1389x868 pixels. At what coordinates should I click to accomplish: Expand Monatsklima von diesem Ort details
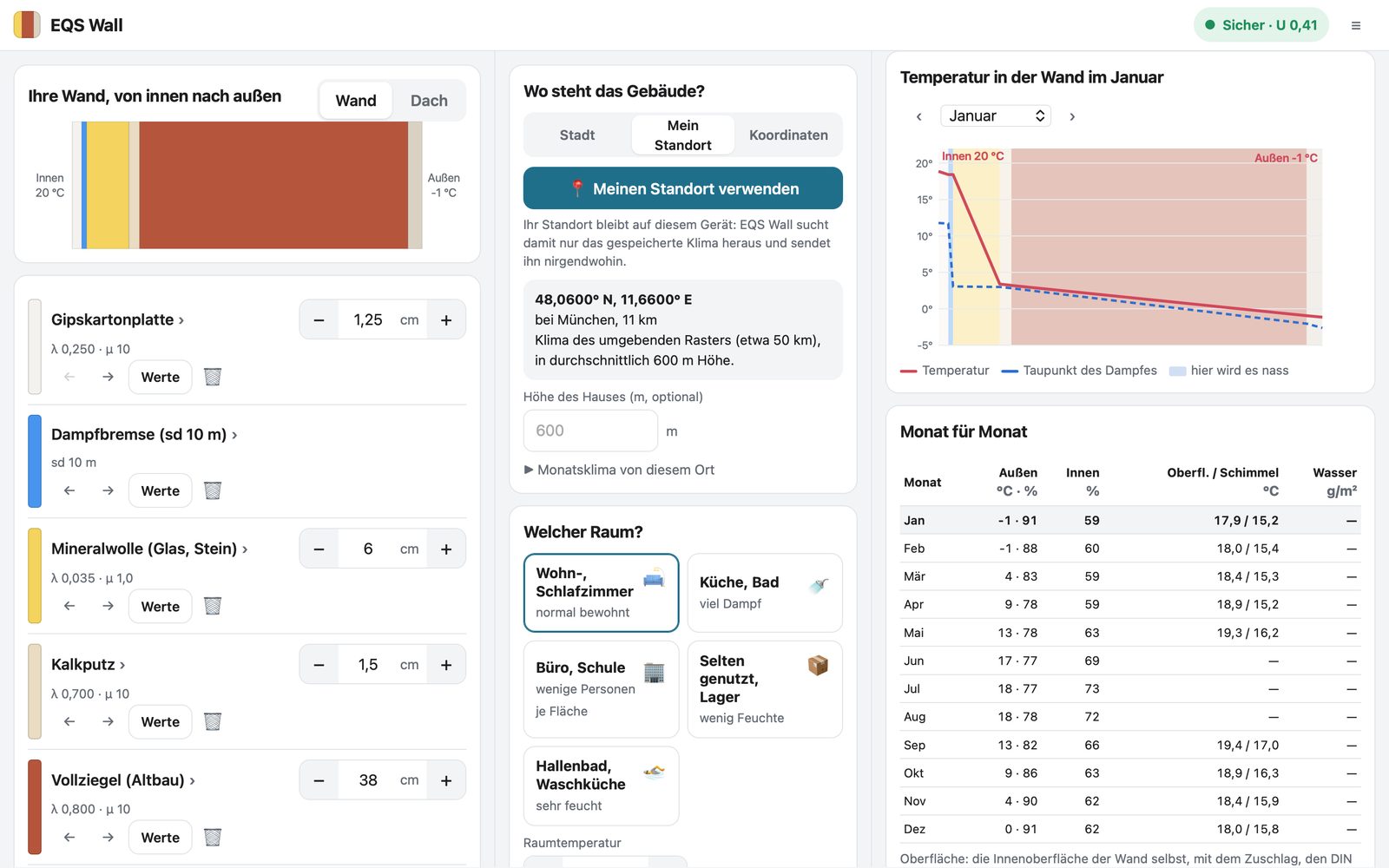pyautogui.click(x=620, y=470)
